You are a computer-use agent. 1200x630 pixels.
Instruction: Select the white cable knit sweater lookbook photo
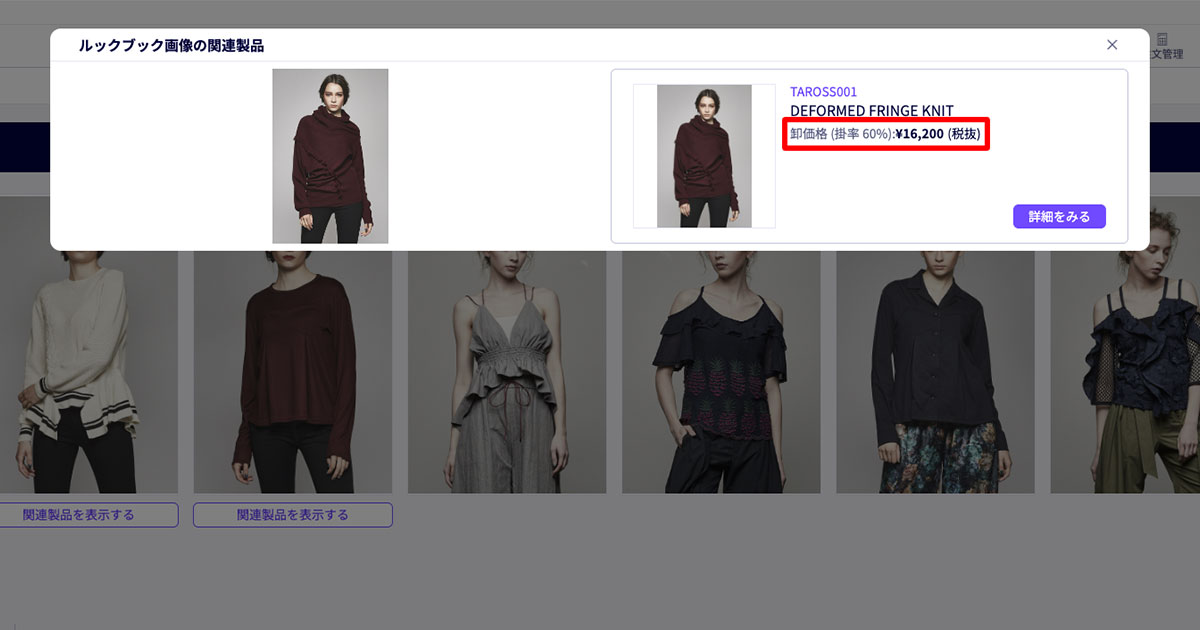(x=89, y=372)
